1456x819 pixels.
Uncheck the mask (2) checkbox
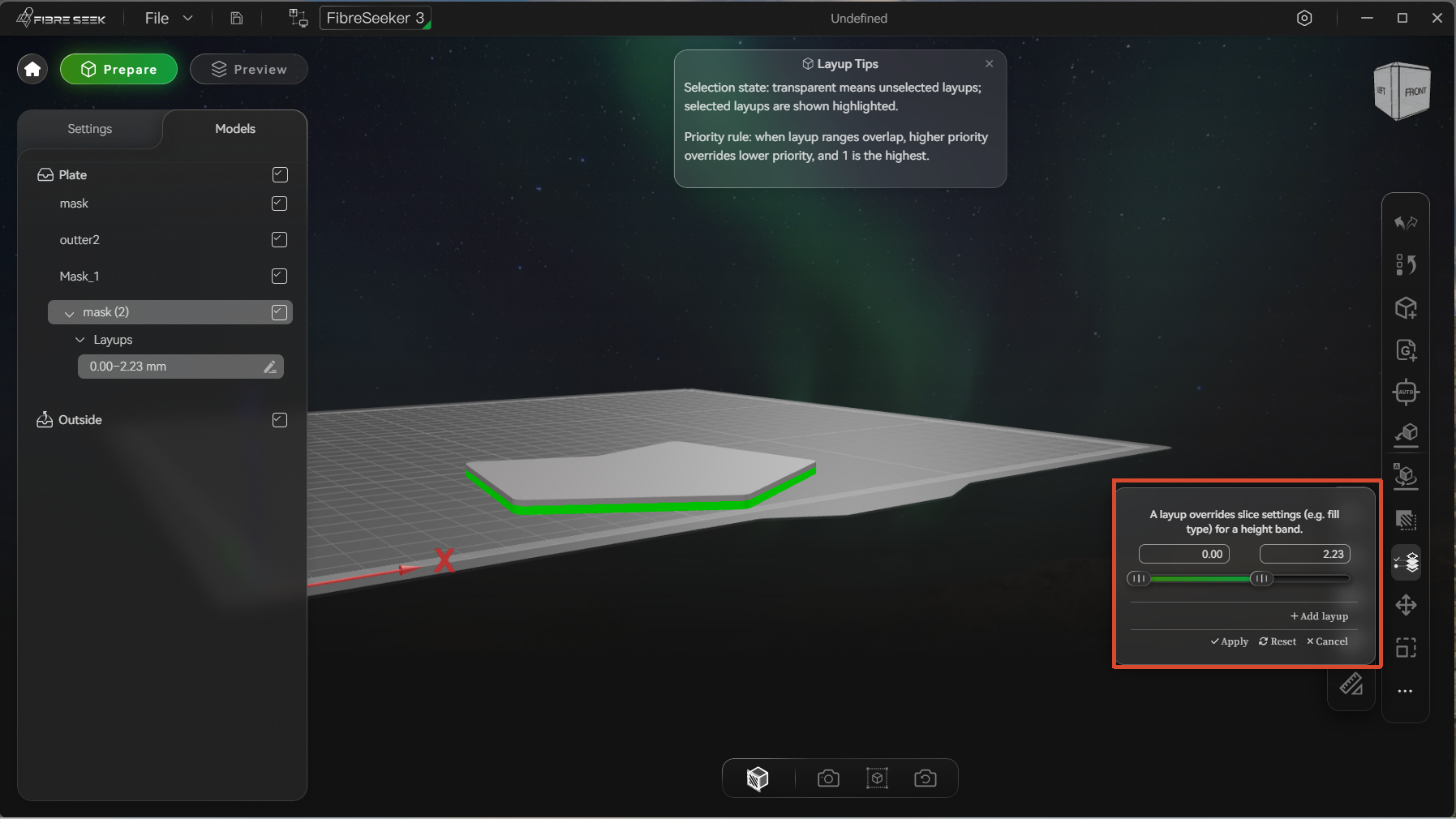279,312
